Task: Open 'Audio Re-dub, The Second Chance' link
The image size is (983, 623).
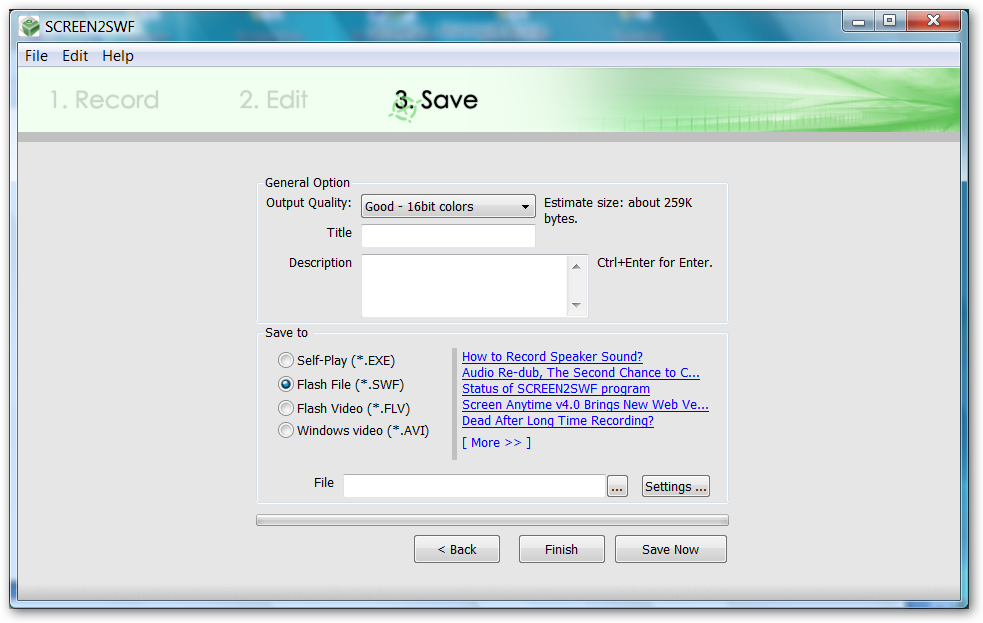Action: point(581,373)
